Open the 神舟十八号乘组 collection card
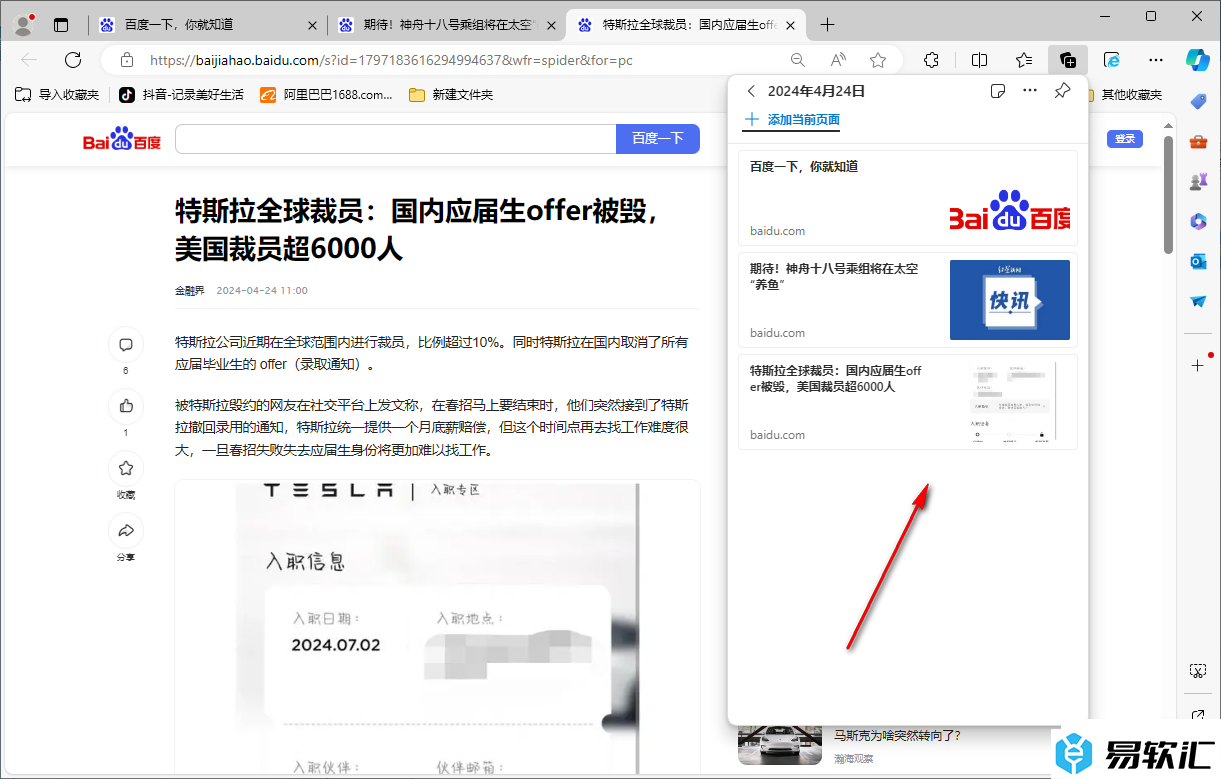 pyautogui.click(x=908, y=300)
